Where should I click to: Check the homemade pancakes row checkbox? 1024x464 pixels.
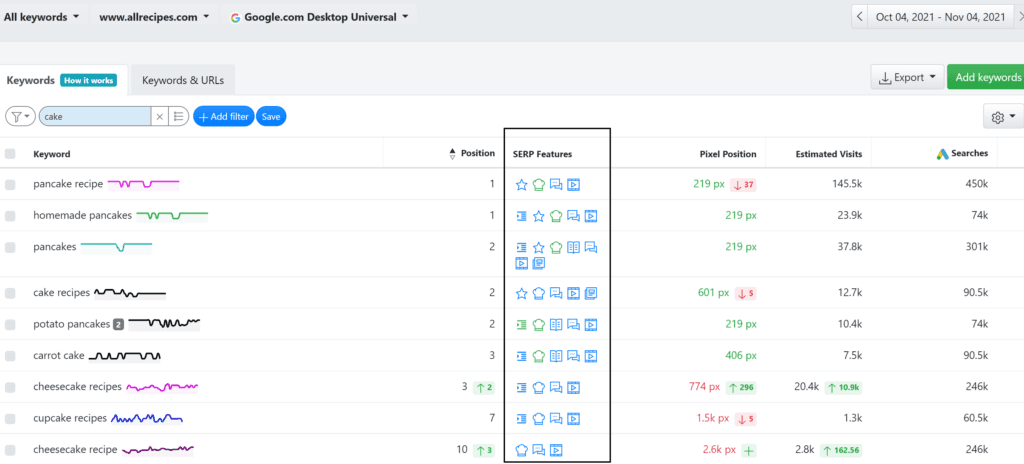(x=10, y=216)
